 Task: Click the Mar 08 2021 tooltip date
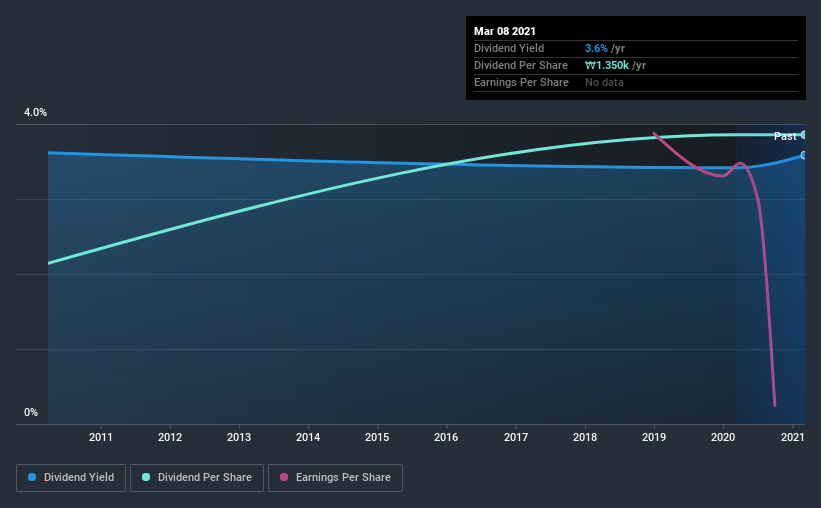coord(505,31)
